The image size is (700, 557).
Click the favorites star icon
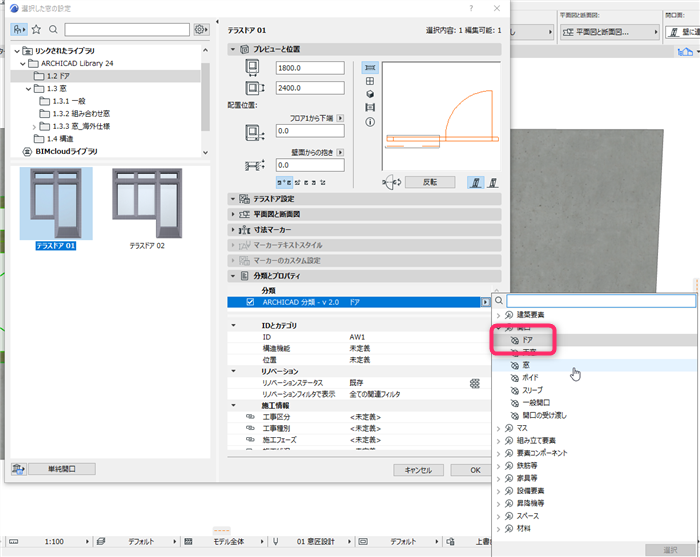click(36, 29)
